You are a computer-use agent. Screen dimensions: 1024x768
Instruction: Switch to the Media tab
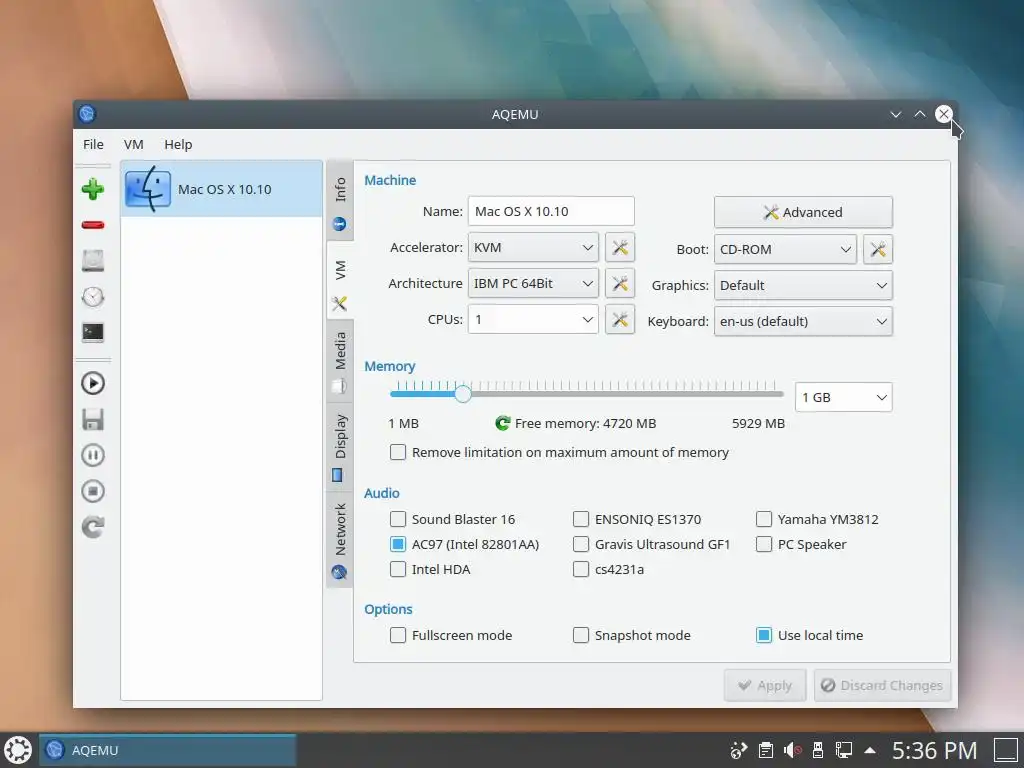click(340, 362)
